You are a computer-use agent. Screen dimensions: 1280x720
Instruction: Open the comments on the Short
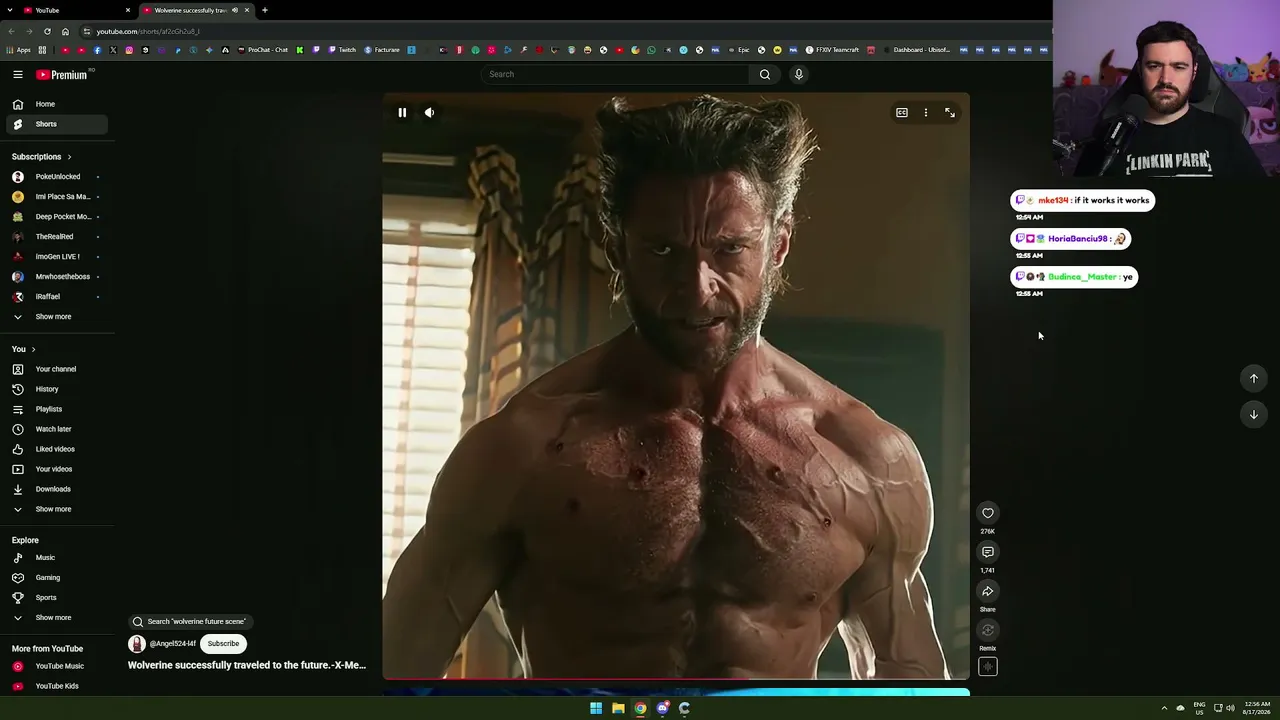(988, 552)
